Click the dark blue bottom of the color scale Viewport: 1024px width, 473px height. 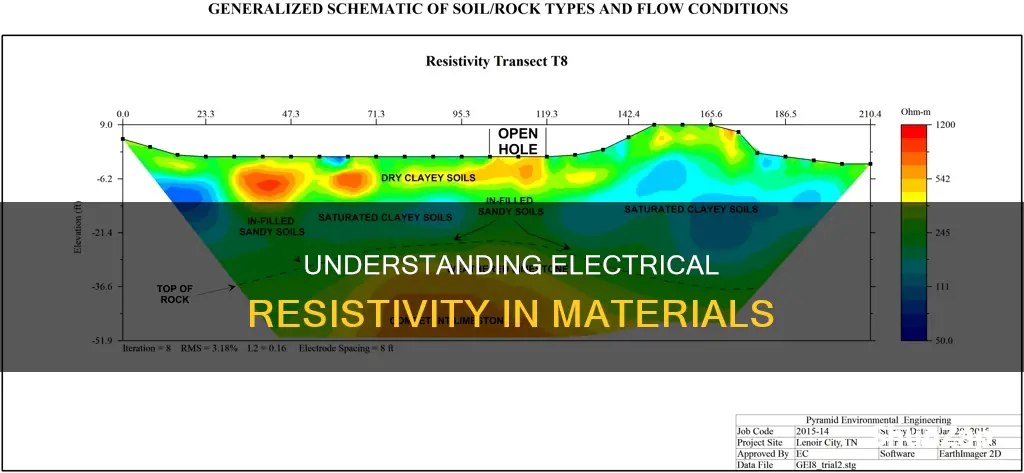914,334
